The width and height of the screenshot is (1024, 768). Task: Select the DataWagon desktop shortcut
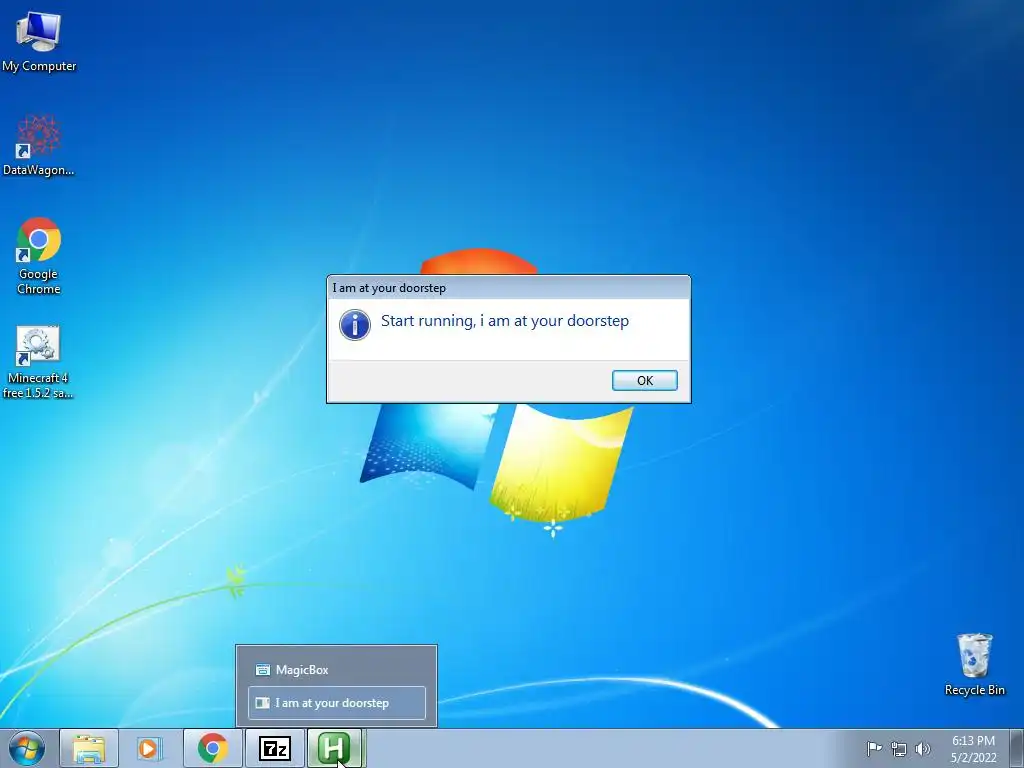coord(39,145)
